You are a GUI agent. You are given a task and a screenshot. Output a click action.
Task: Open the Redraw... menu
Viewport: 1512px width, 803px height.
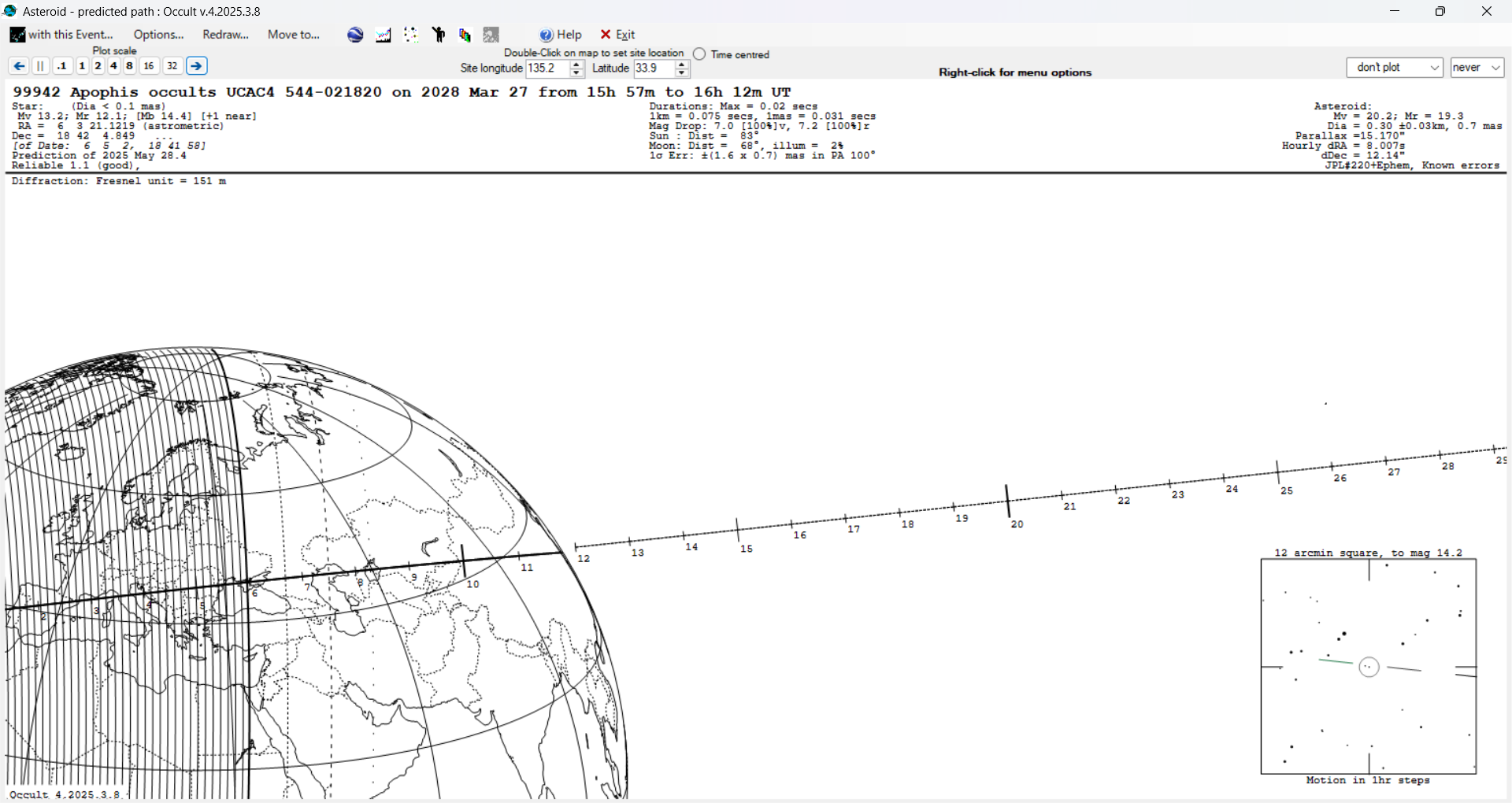click(225, 35)
